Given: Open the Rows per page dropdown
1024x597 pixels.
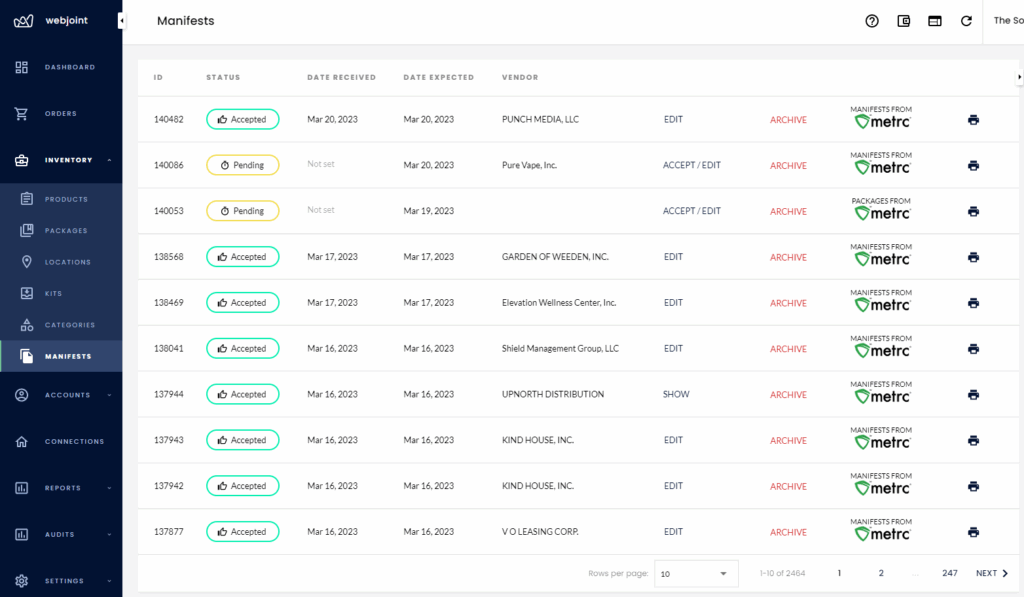Looking at the screenshot, I should click(x=696, y=574).
